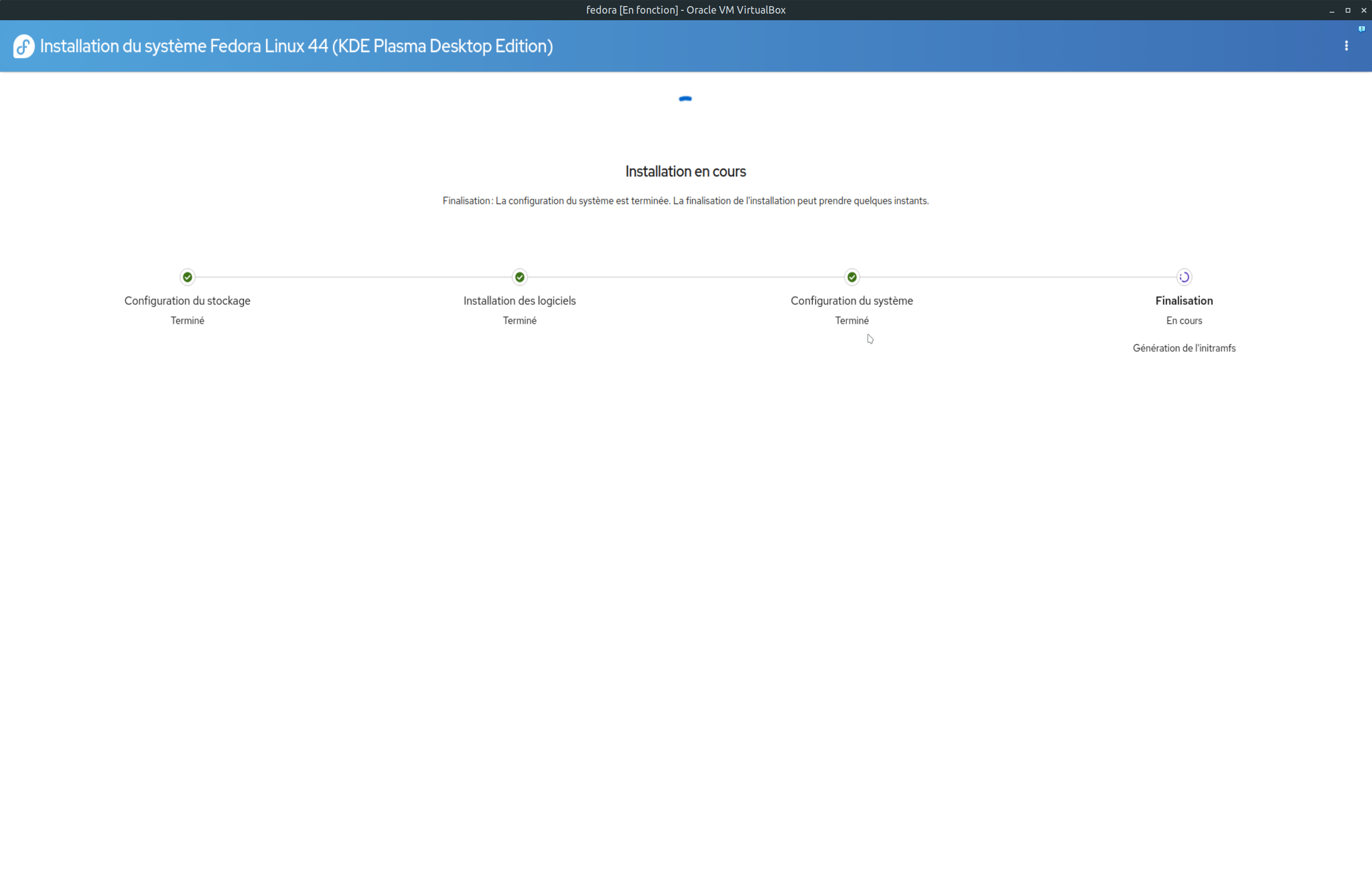Click the finalisation description sentence
Screen dimensions: 1372x878
[686, 201]
